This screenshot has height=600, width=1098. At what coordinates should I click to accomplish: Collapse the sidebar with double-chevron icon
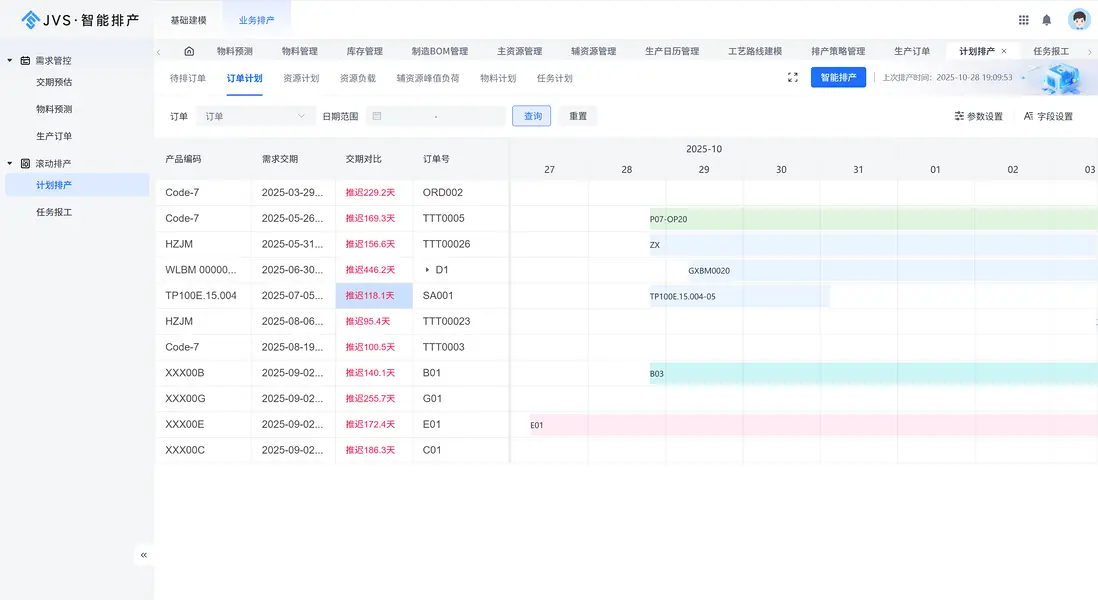(144, 554)
